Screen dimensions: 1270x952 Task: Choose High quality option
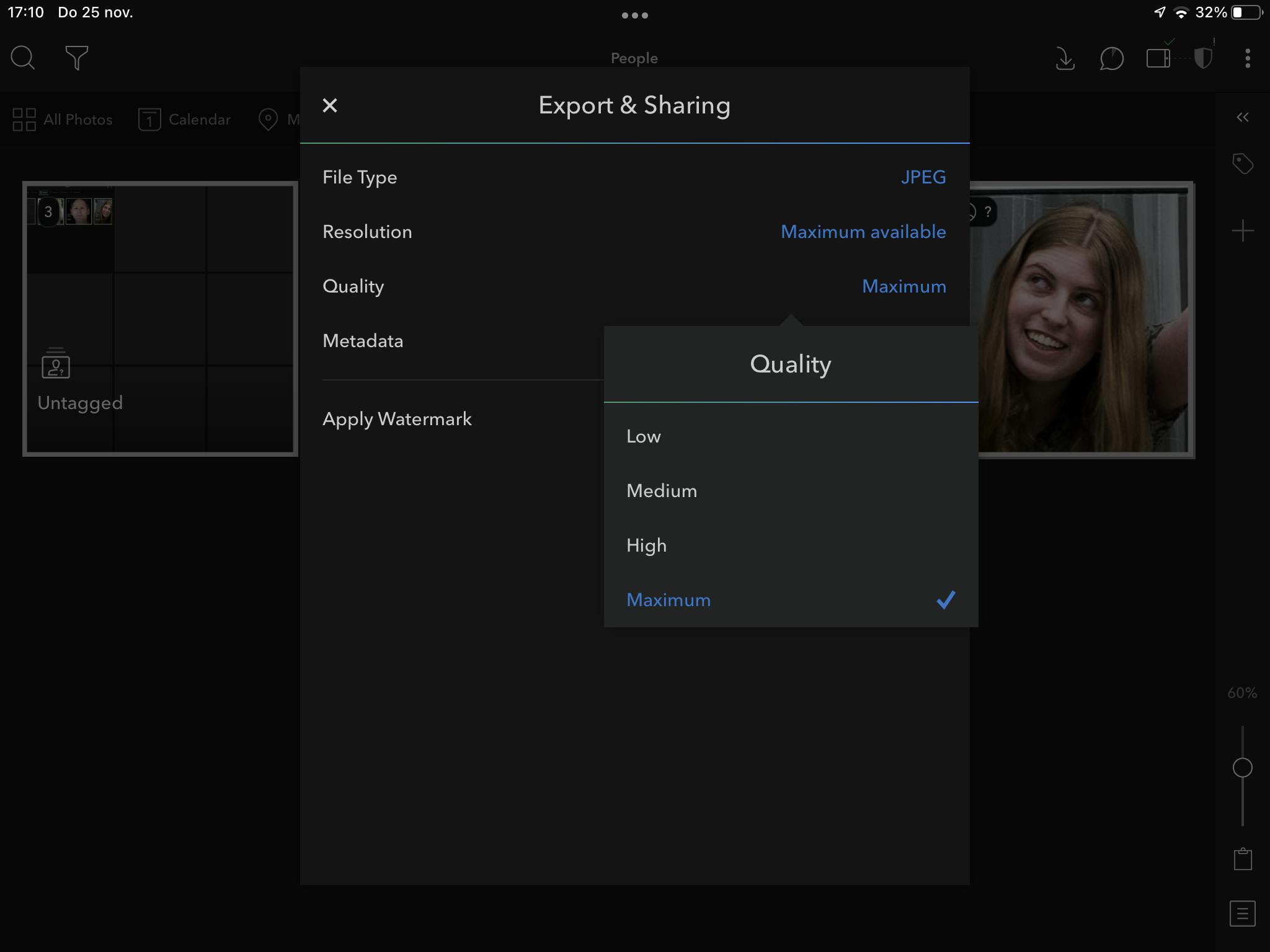(646, 545)
